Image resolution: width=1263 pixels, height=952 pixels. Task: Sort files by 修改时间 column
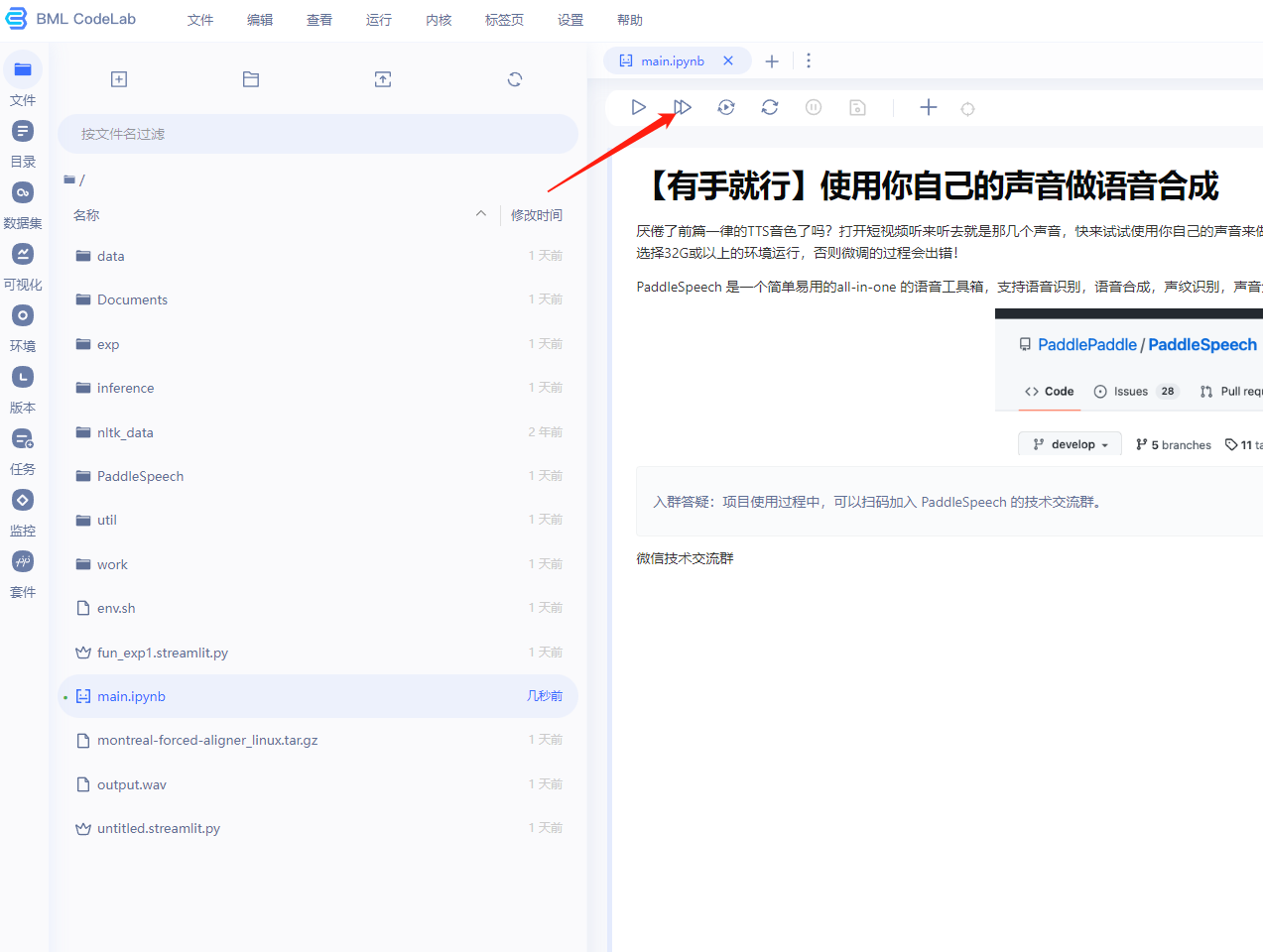coord(537,215)
